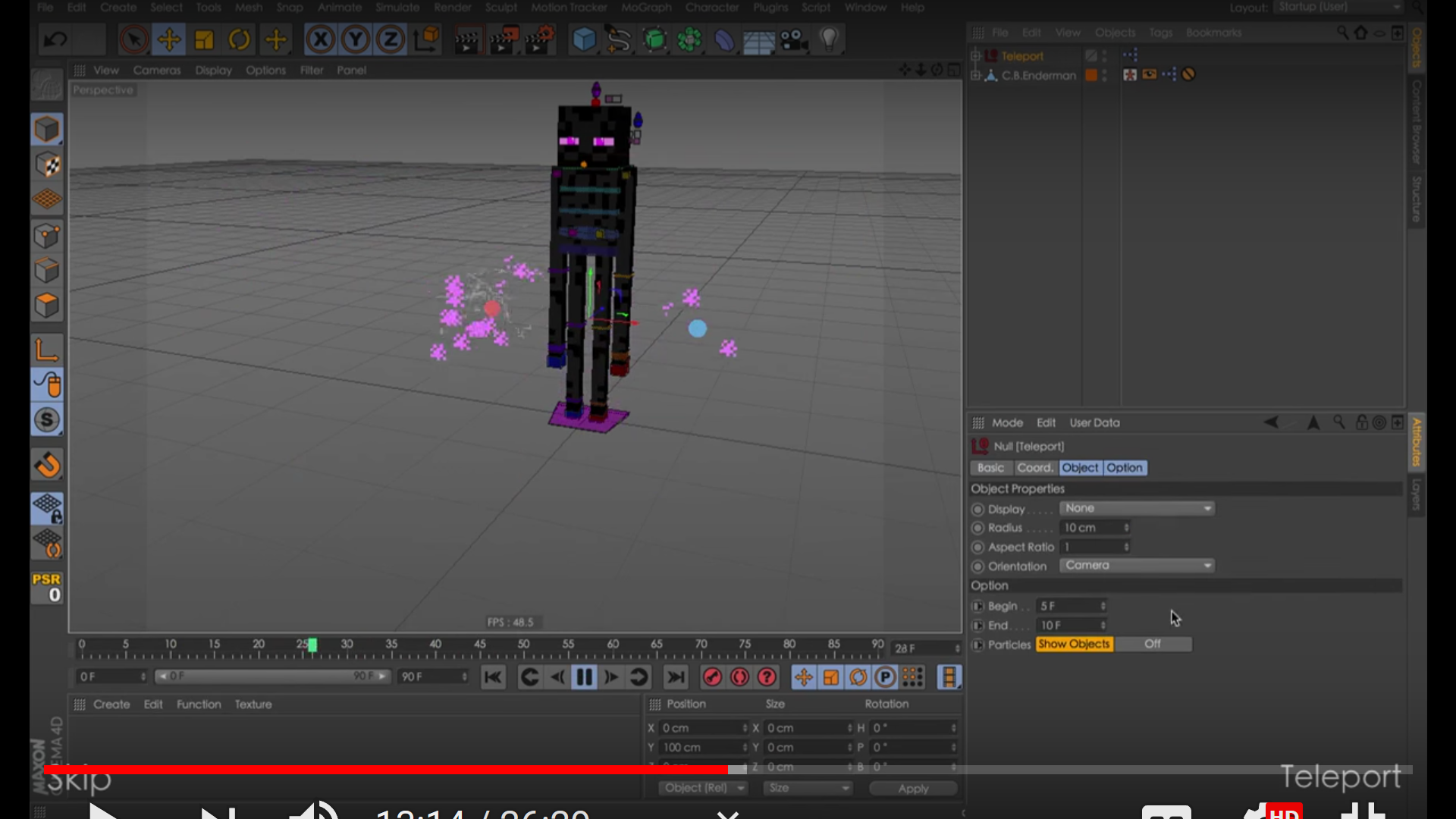Toggle Radius keyframe radio dot
This screenshot has width=1456, height=819.
(x=978, y=528)
